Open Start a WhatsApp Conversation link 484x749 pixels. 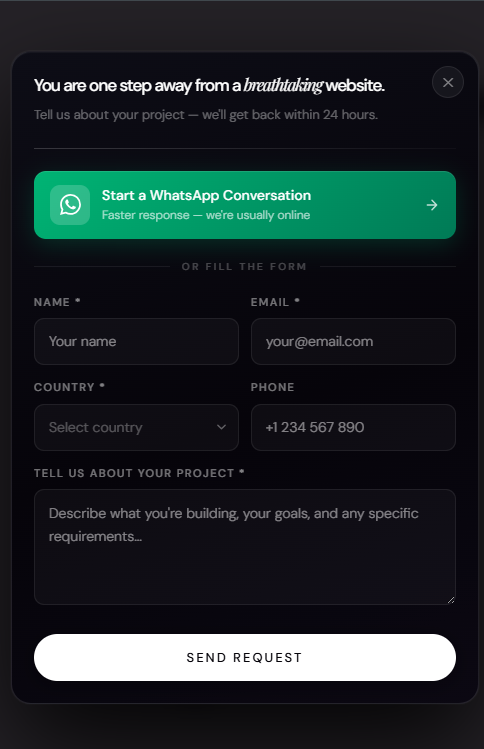[245, 205]
